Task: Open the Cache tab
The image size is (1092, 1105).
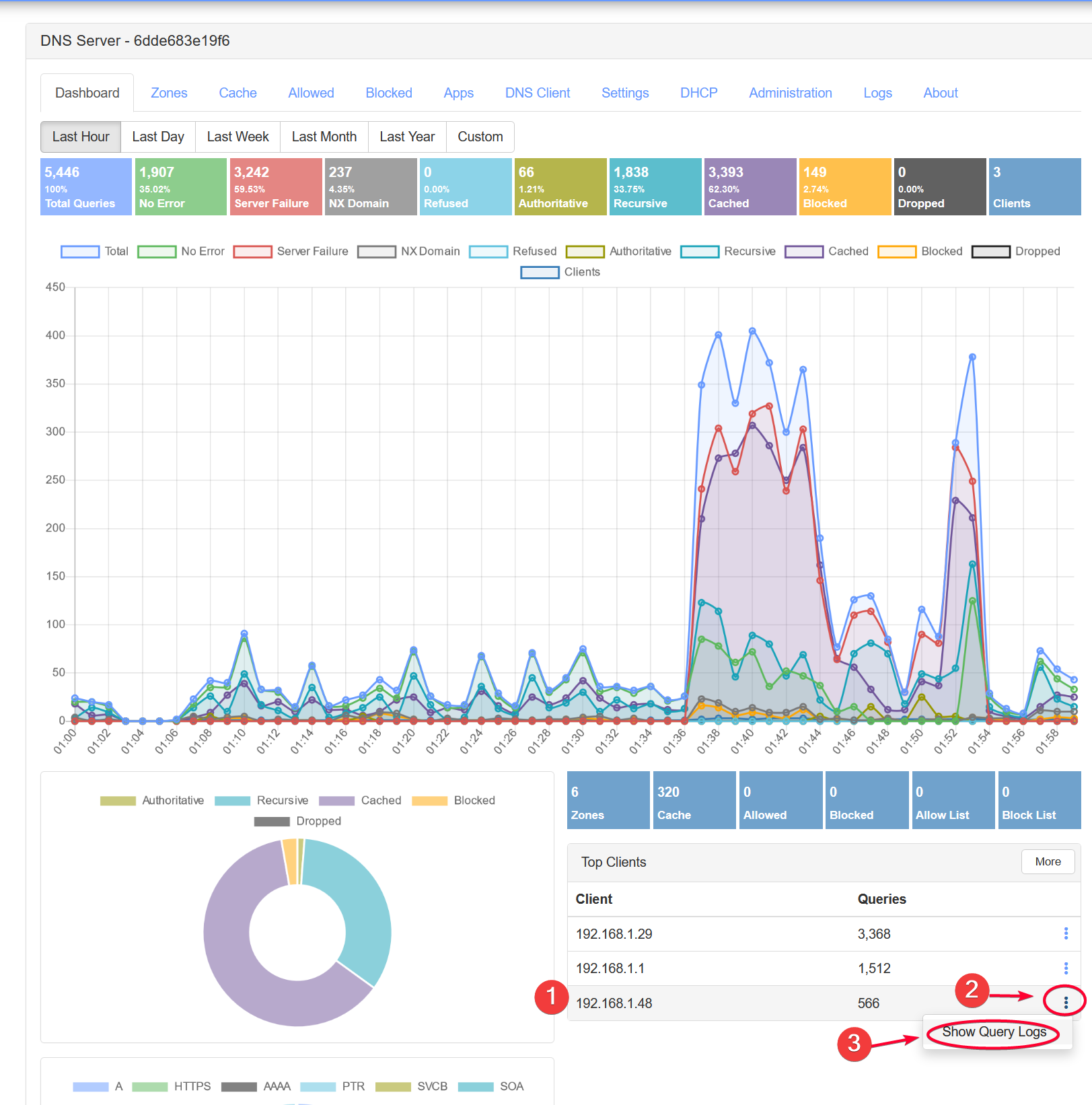Action: 238,93
